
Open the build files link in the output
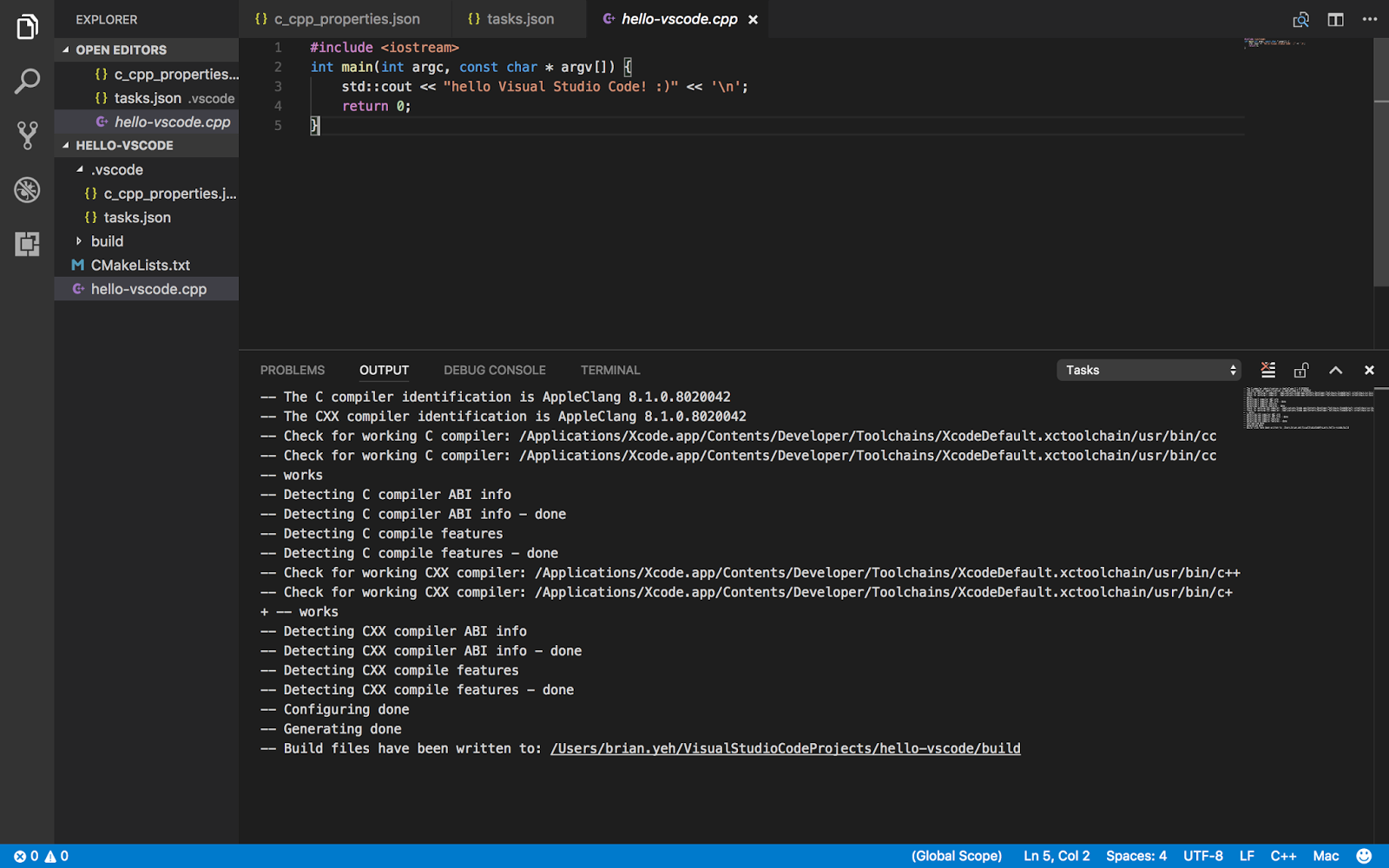[784, 747]
